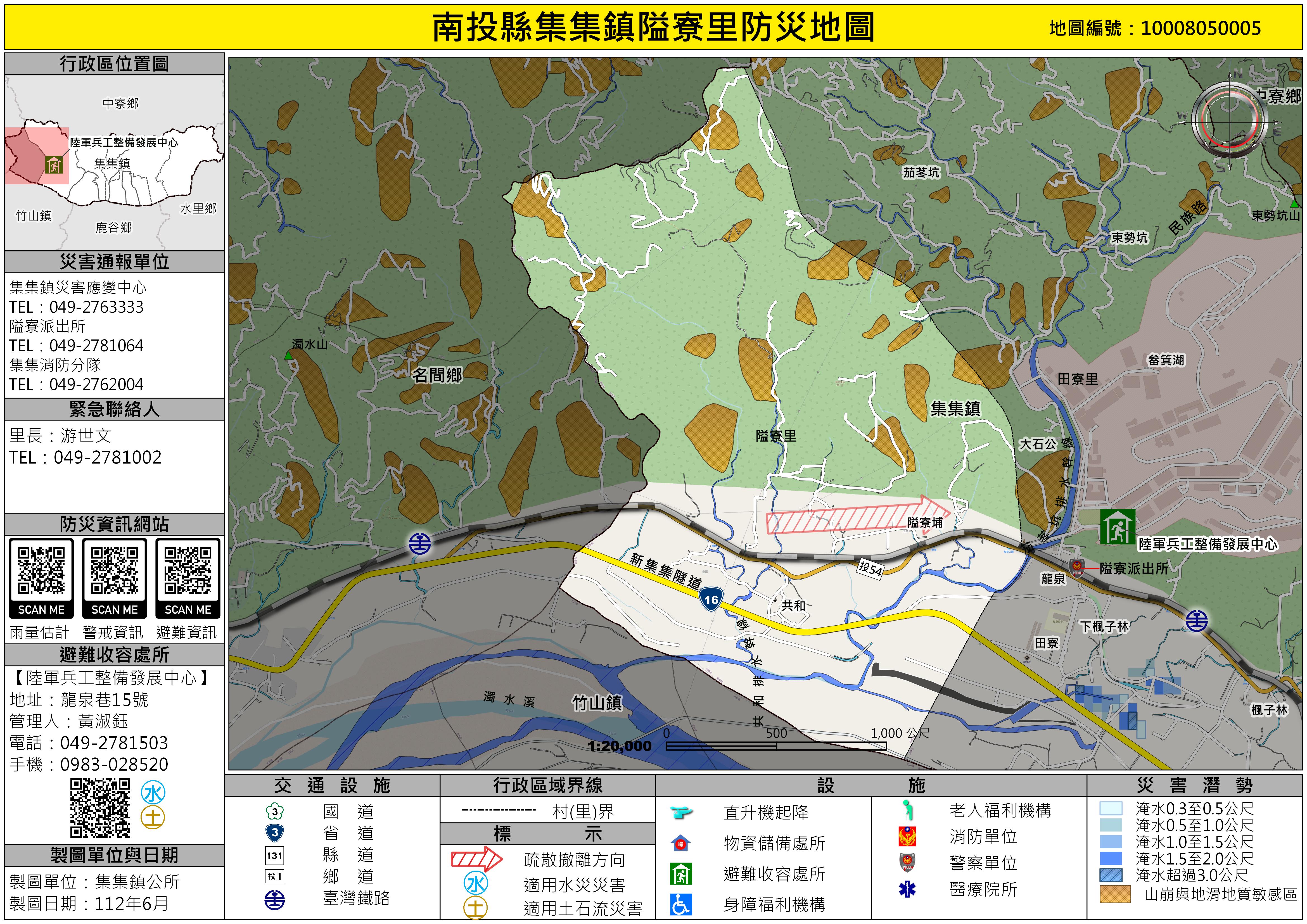Click the blue Route 16 highway shield
The image size is (1307, 924).
point(710,599)
